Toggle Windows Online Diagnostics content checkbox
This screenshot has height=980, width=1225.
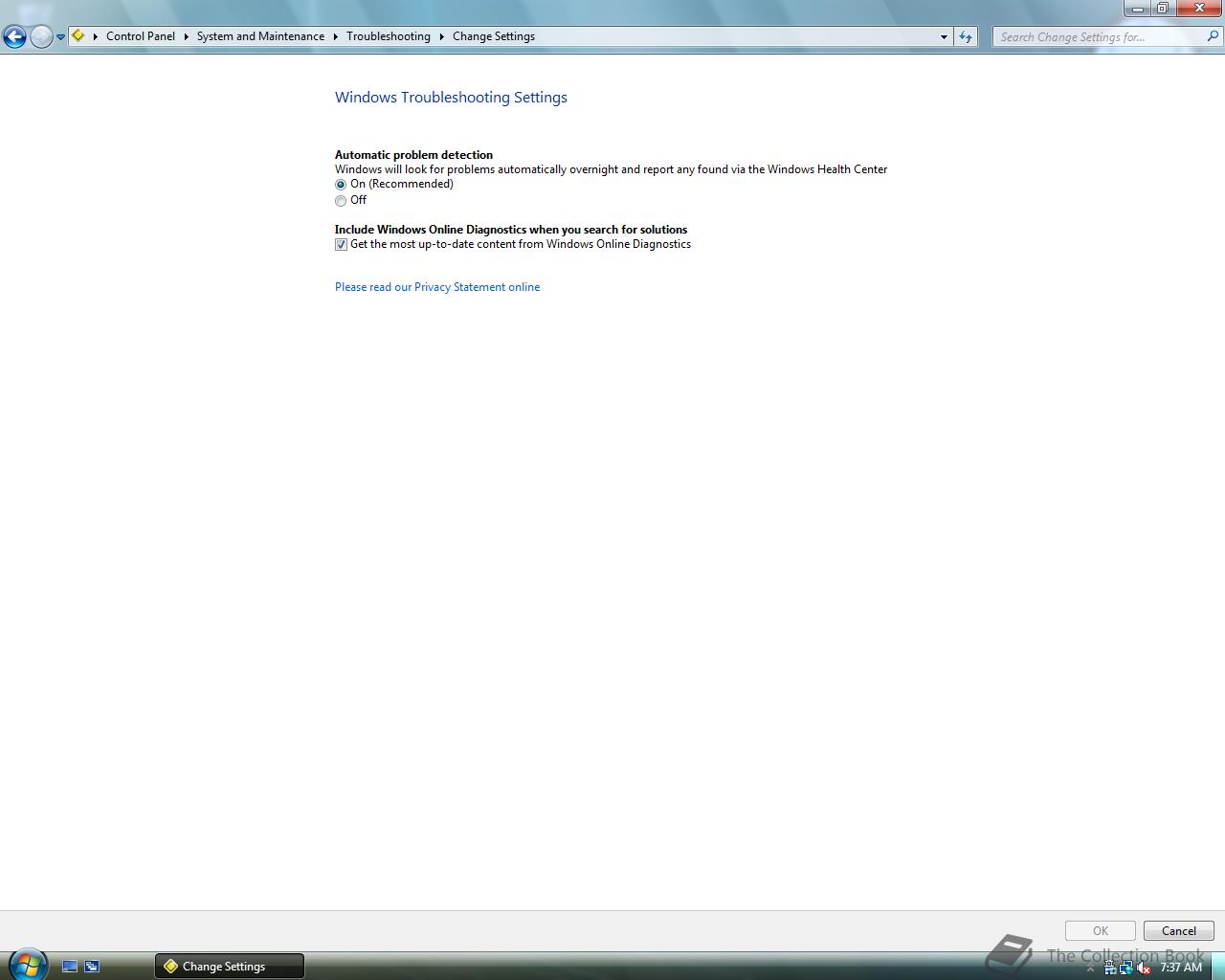pos(341,245)
